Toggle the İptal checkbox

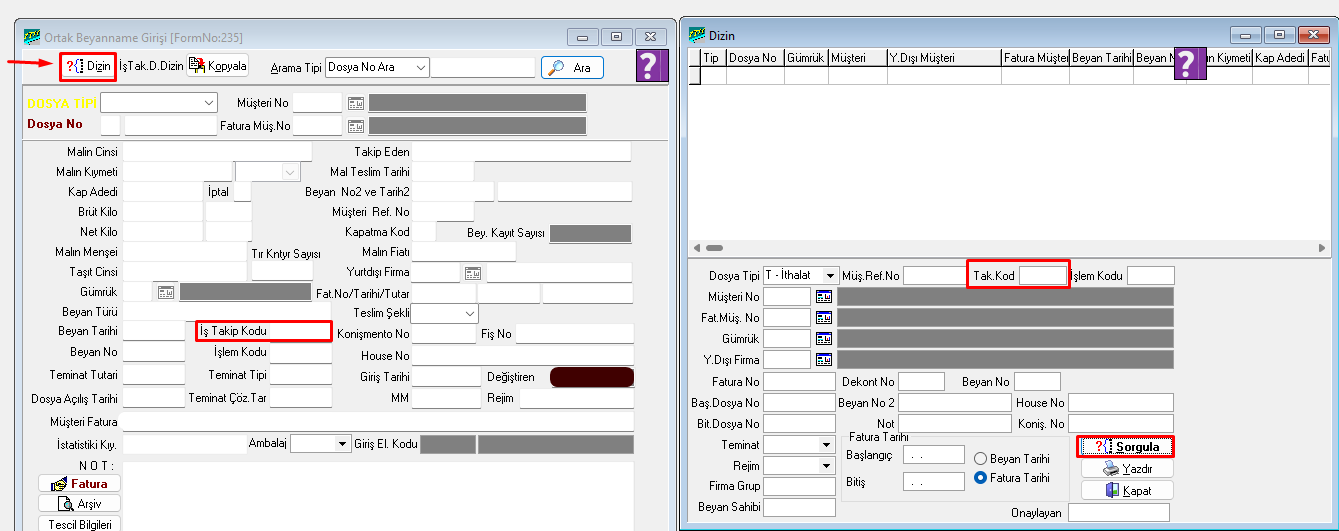(241, 191)
